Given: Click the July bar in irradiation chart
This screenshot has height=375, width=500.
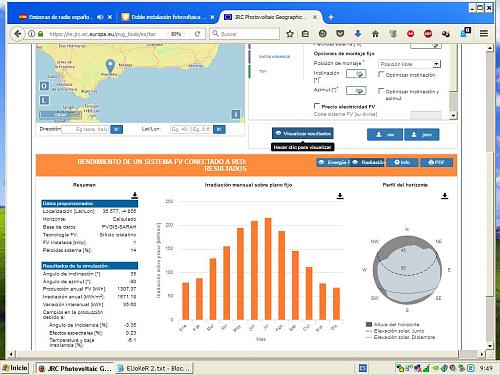Looking at the screenshot, I should [268, 269].
